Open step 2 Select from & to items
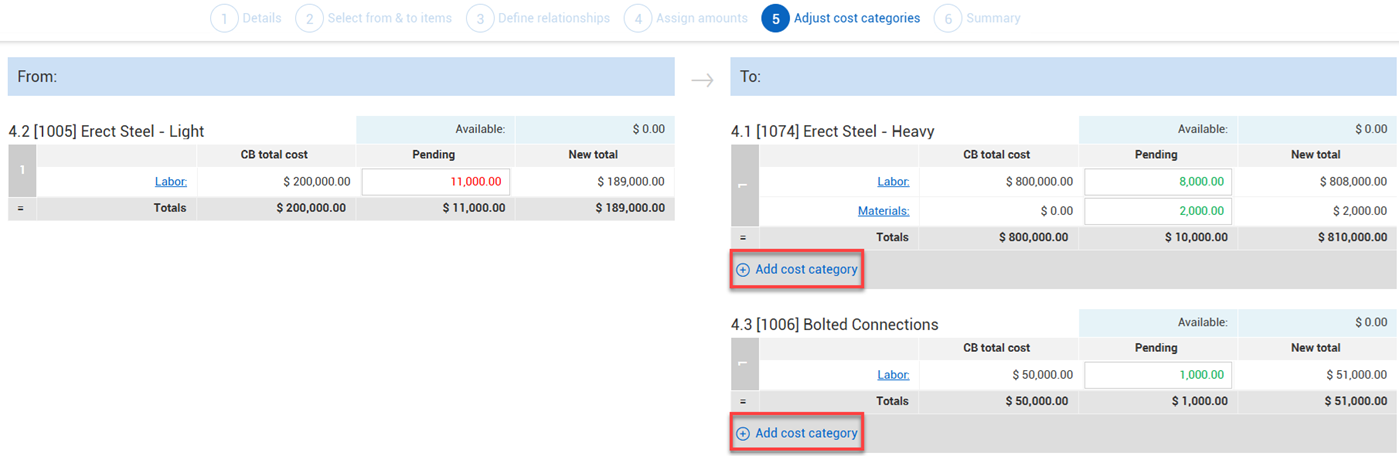 coord(374,18)
